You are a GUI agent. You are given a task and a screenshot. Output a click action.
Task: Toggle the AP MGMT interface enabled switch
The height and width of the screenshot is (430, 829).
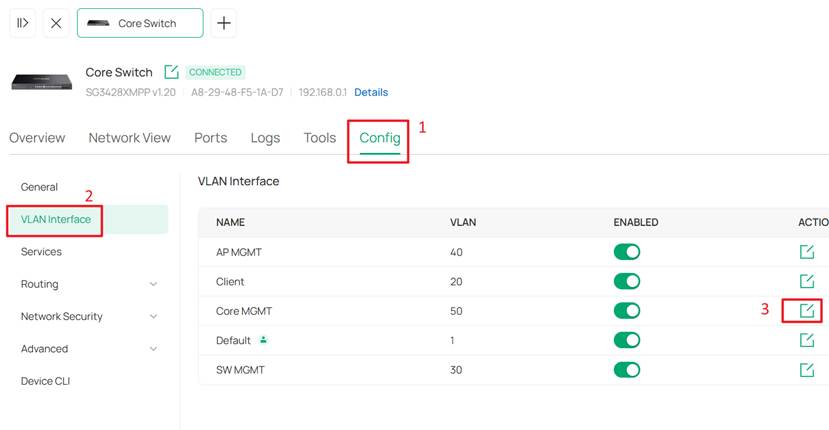(627, 252)
